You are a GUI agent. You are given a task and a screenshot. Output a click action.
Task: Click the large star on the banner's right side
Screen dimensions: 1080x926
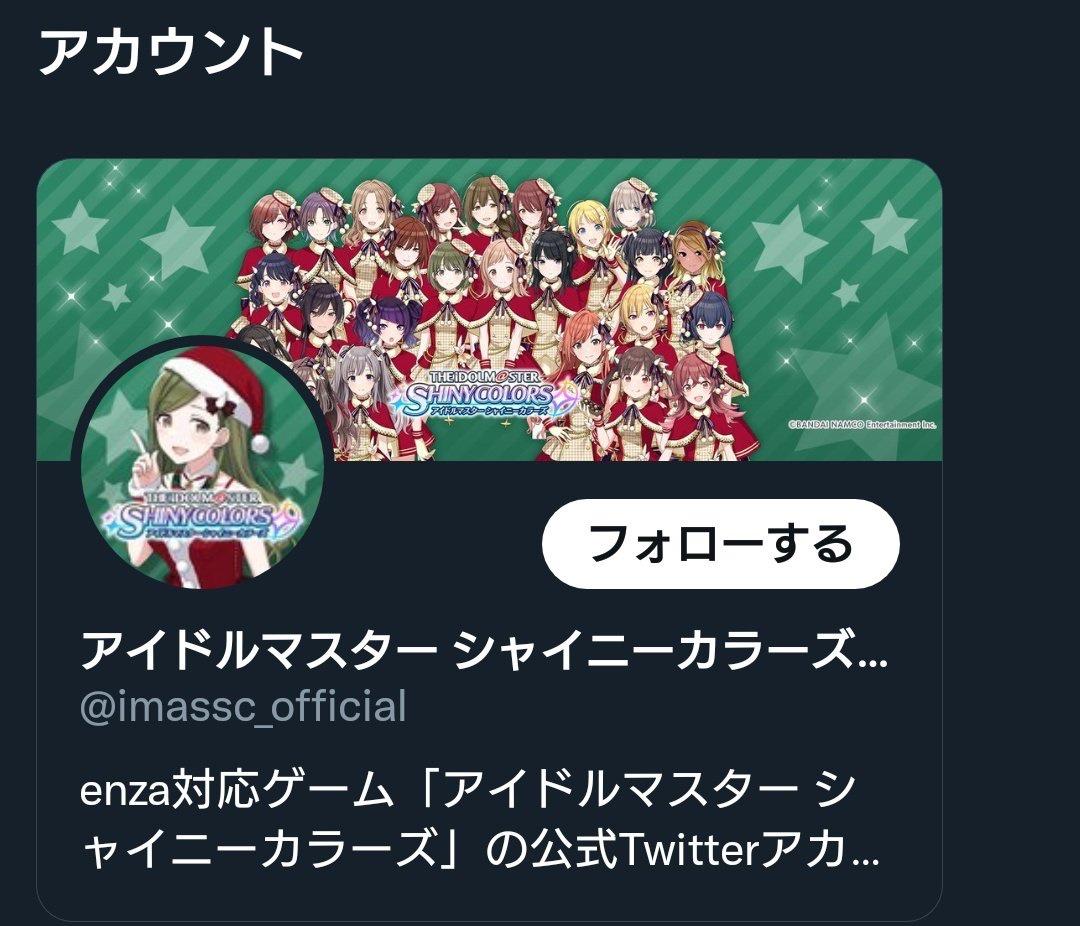coord(788,243)
